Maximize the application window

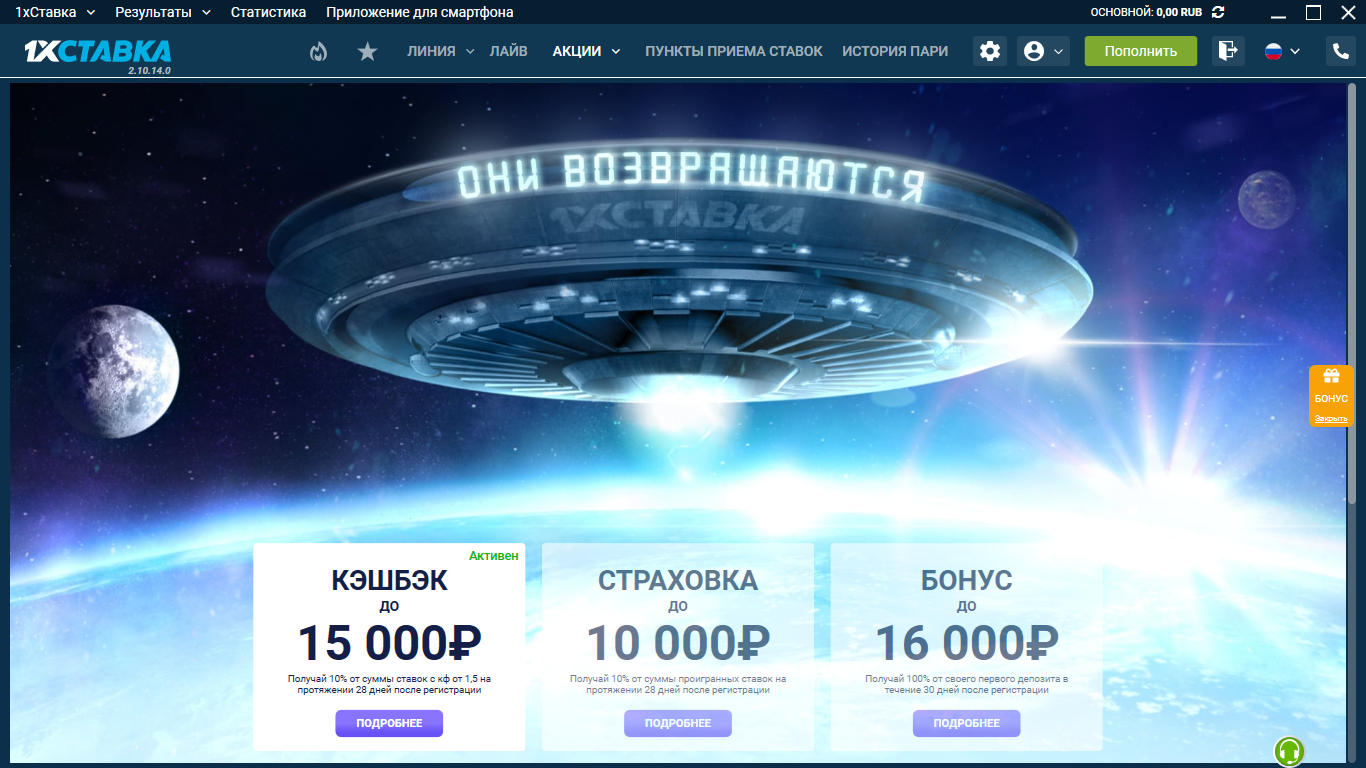tap(1314, 12)
